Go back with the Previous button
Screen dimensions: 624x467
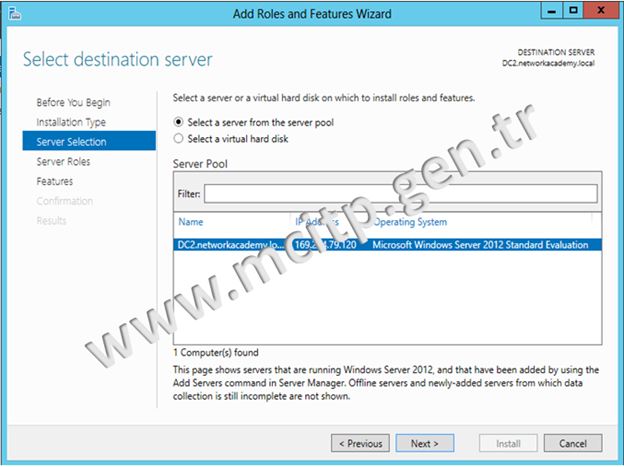(x=360, y=443)
